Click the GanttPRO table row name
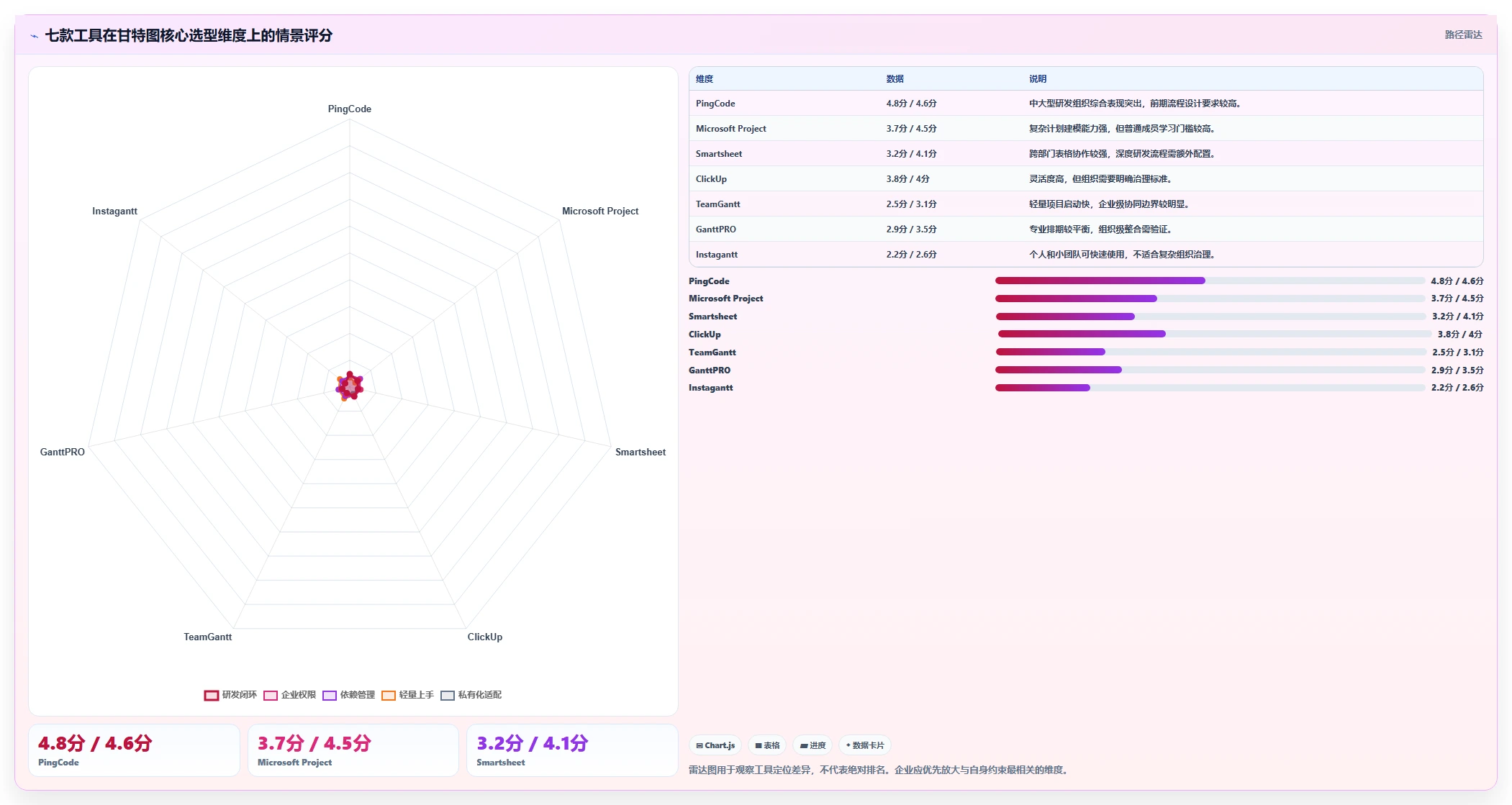 (x=715, y=229)
